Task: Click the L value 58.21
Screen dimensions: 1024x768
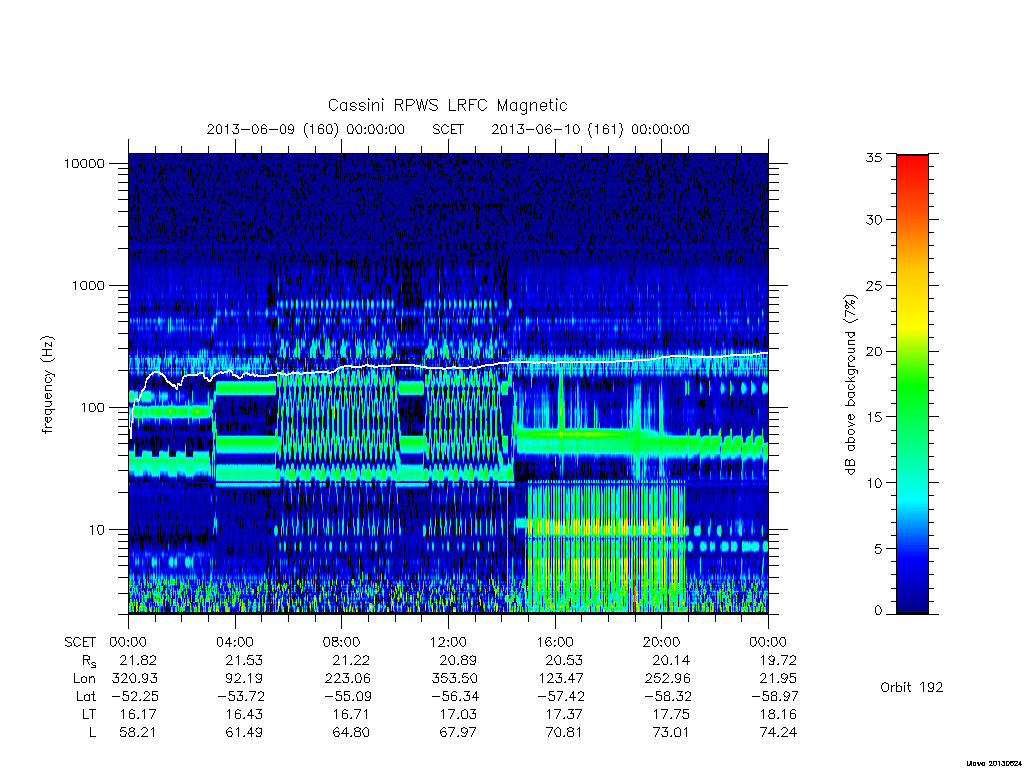Action: pos(138,732)
